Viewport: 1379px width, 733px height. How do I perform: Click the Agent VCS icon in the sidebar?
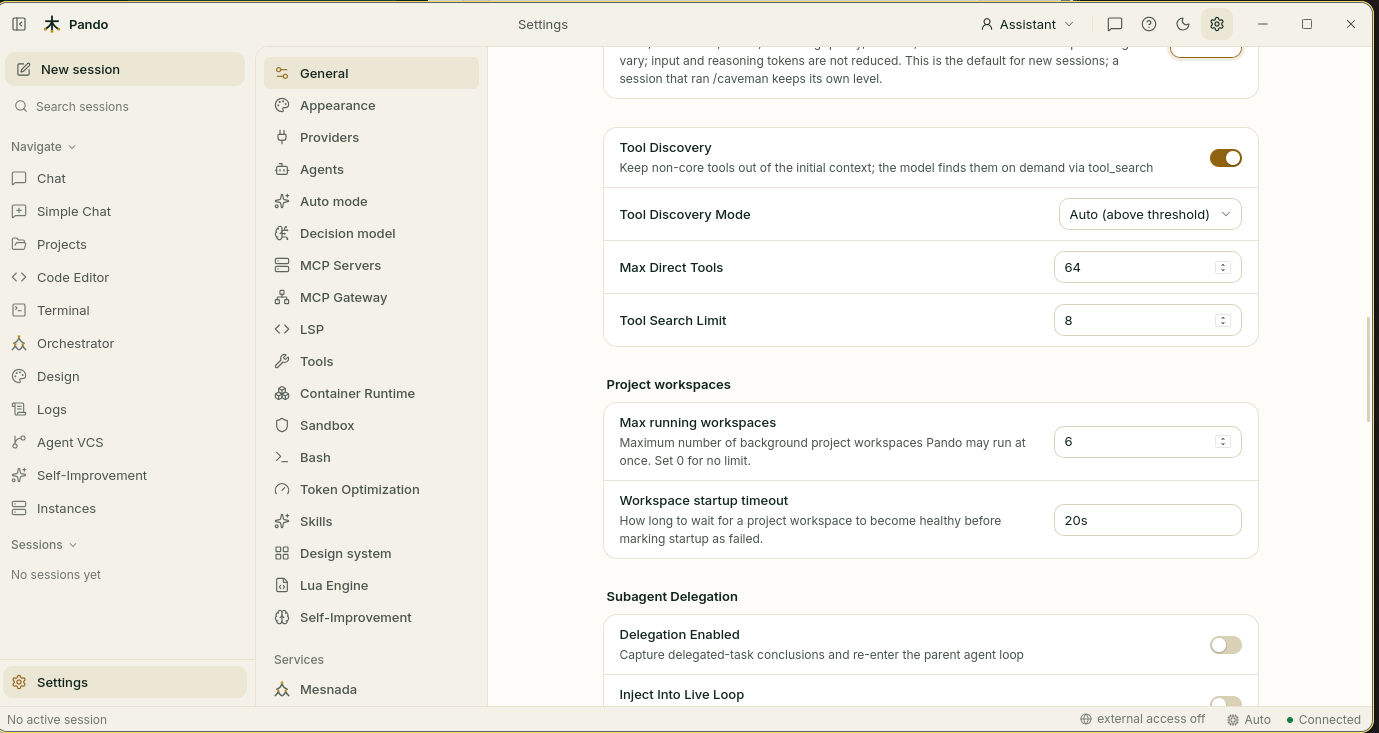tap(19, 442)
